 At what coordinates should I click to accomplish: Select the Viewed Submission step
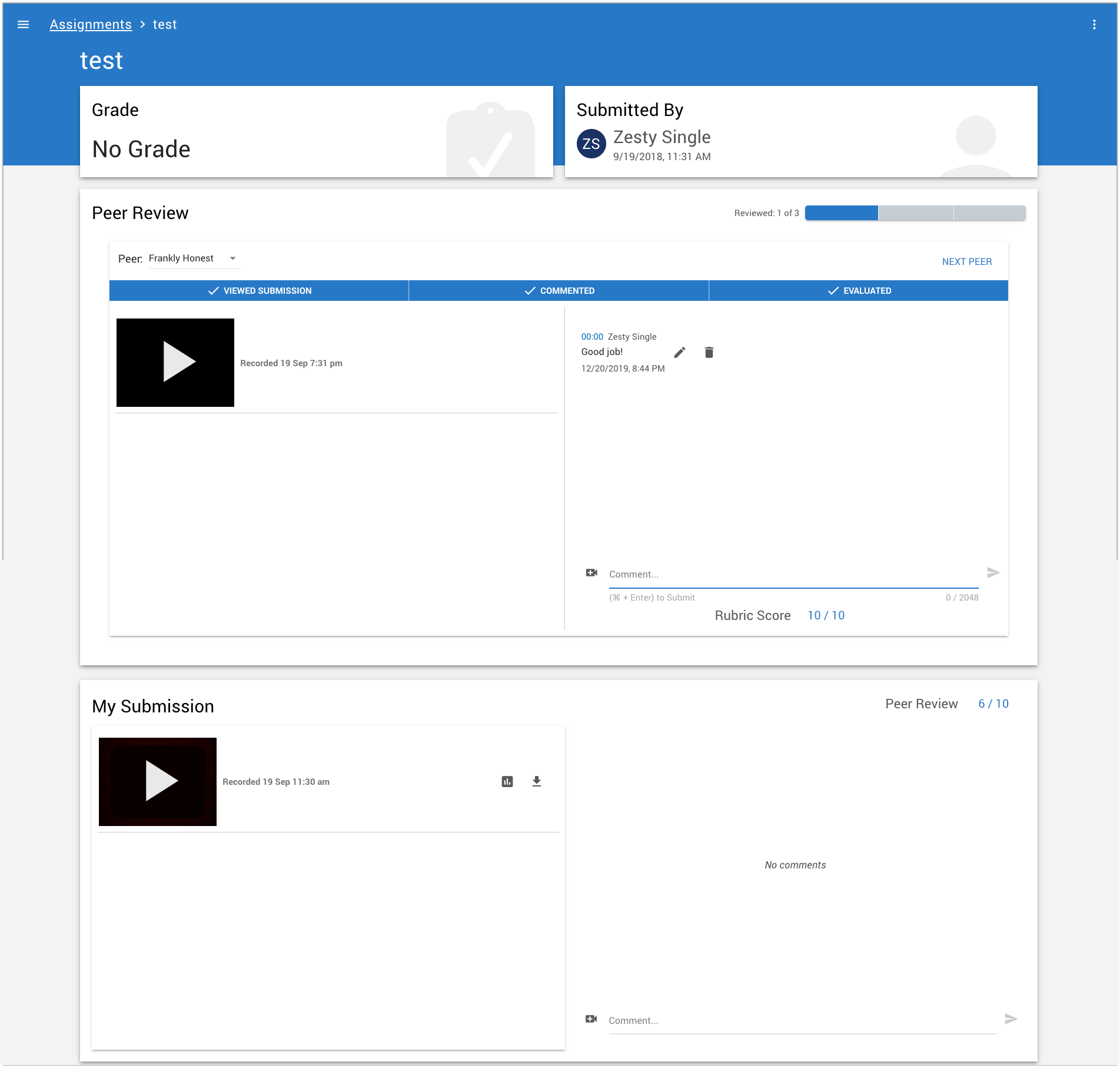(259, 291)
